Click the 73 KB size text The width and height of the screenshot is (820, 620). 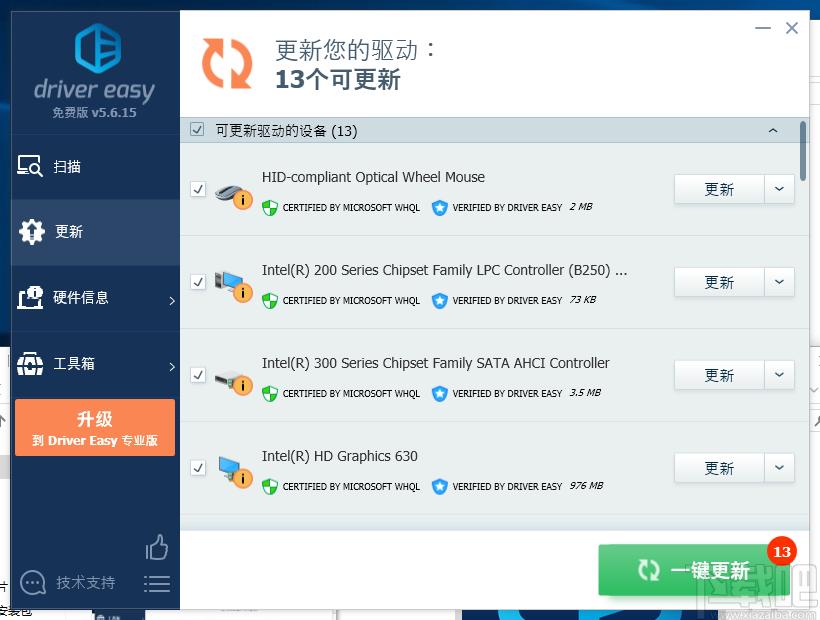583,300
